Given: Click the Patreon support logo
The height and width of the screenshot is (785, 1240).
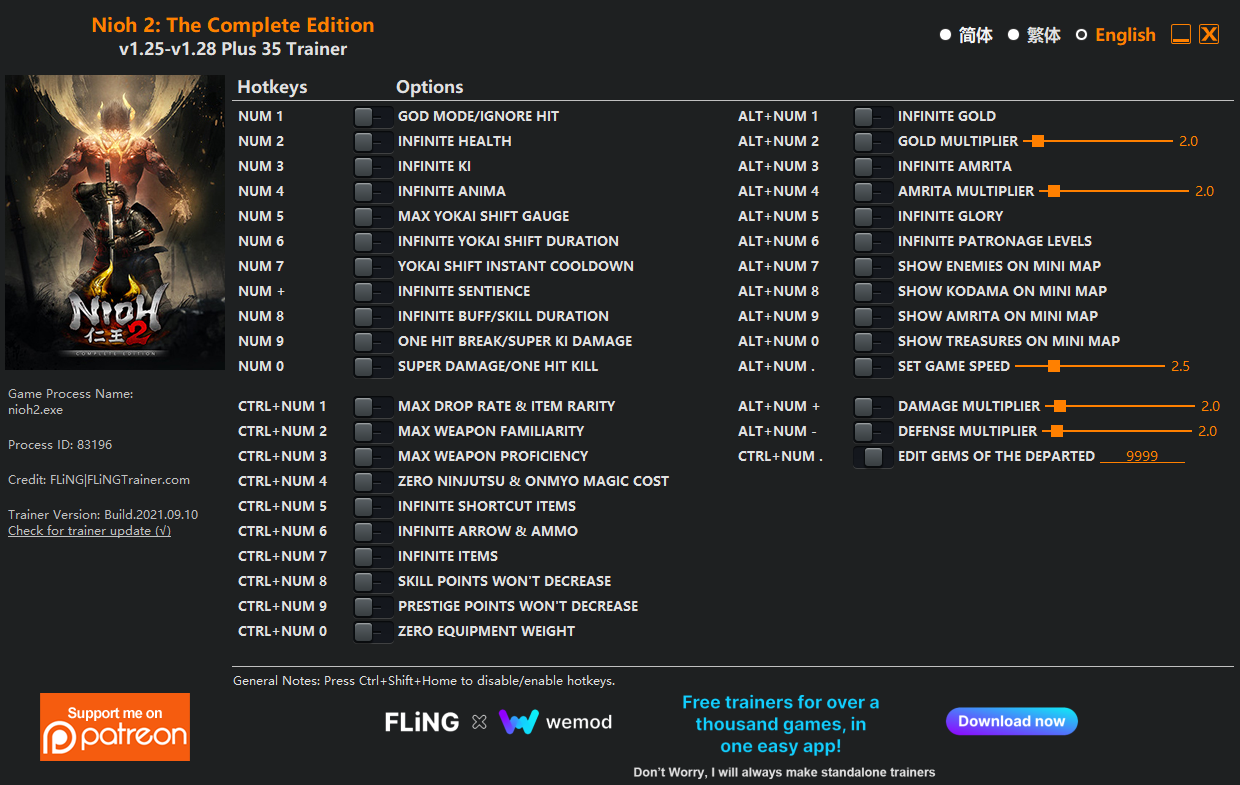Looking at the screenshot, I should (115, 727).
